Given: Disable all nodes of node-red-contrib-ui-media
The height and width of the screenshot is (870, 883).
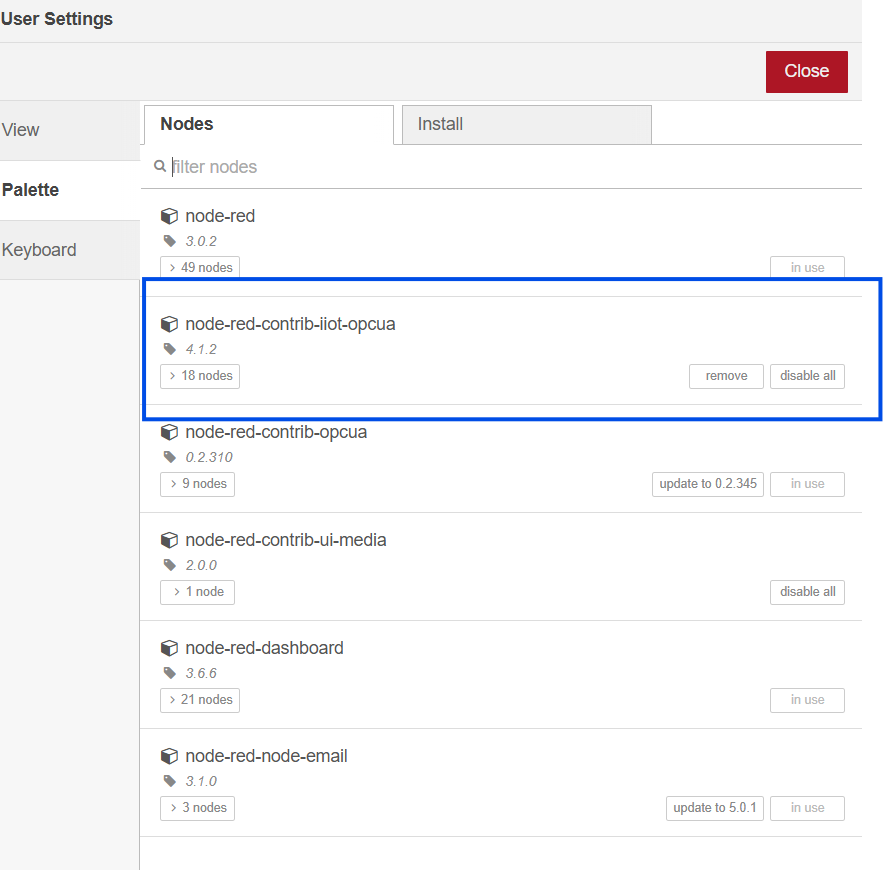Looking at the screenshot, I should click(x=808, y=592).
